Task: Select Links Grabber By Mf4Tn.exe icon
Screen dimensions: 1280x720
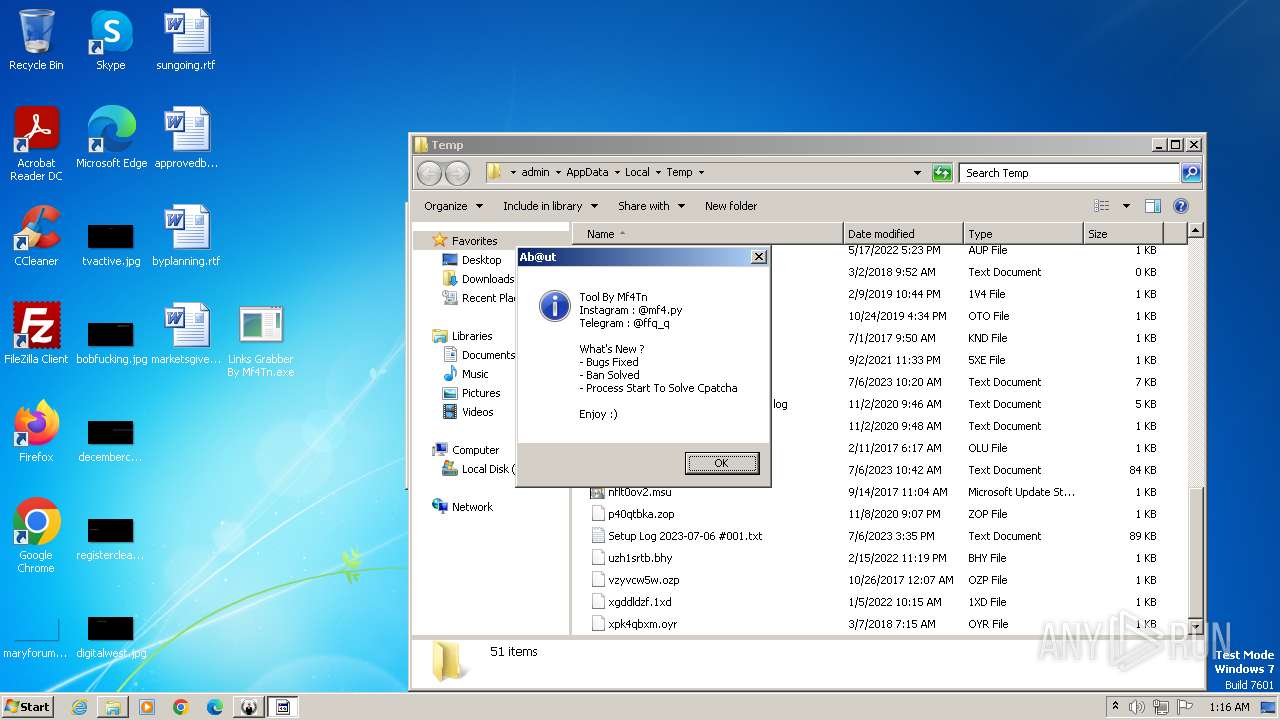Action: tap(261, 341)
